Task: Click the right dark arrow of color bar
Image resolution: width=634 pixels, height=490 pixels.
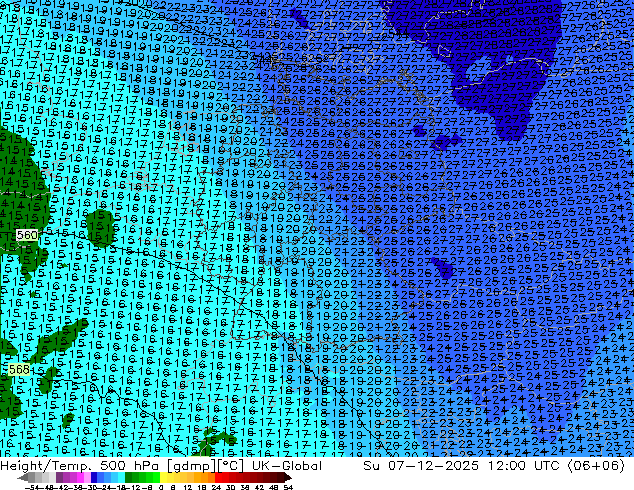Action: (x=288, y=478)
